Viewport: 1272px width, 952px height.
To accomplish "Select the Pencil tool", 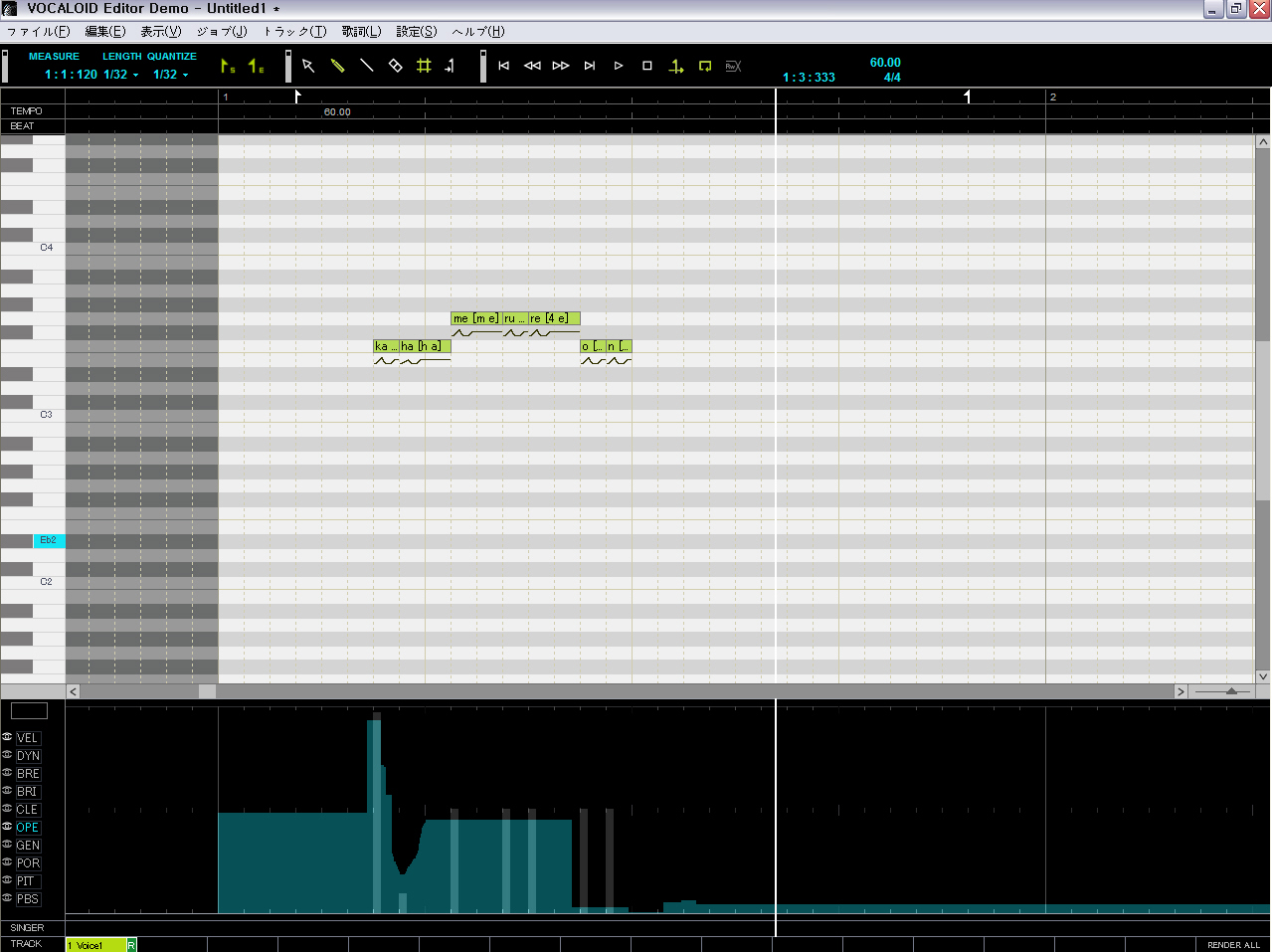I will coord(337,66).
